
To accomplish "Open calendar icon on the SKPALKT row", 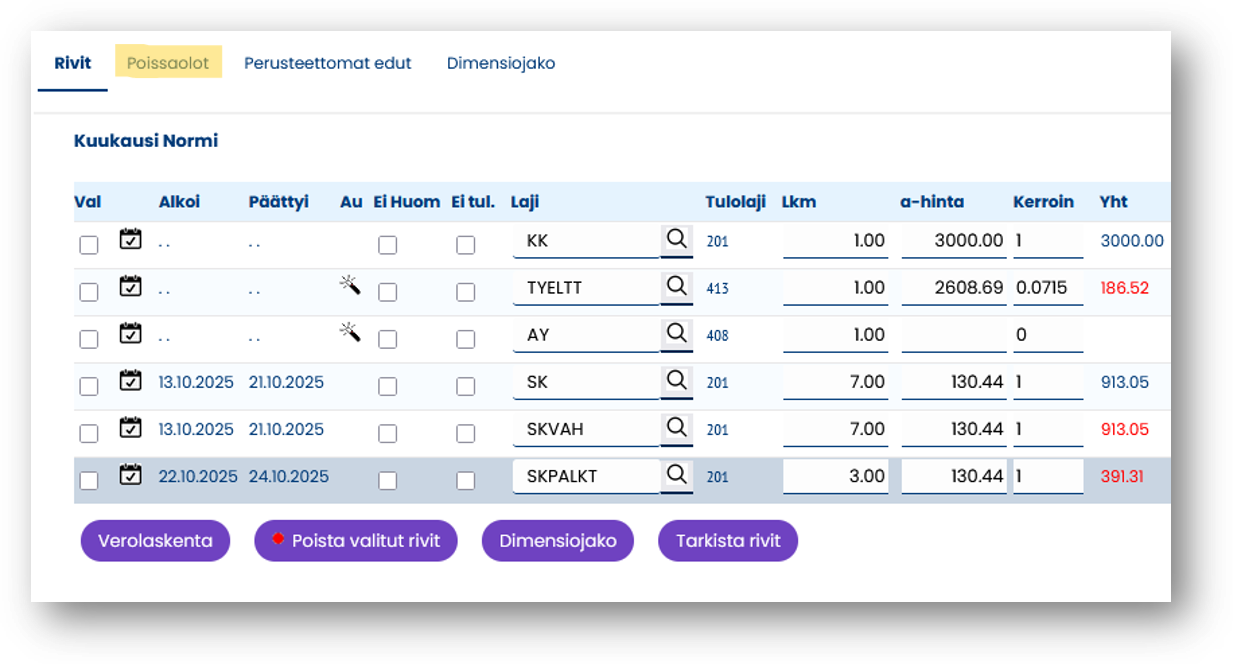I will [x=130, y=475].
